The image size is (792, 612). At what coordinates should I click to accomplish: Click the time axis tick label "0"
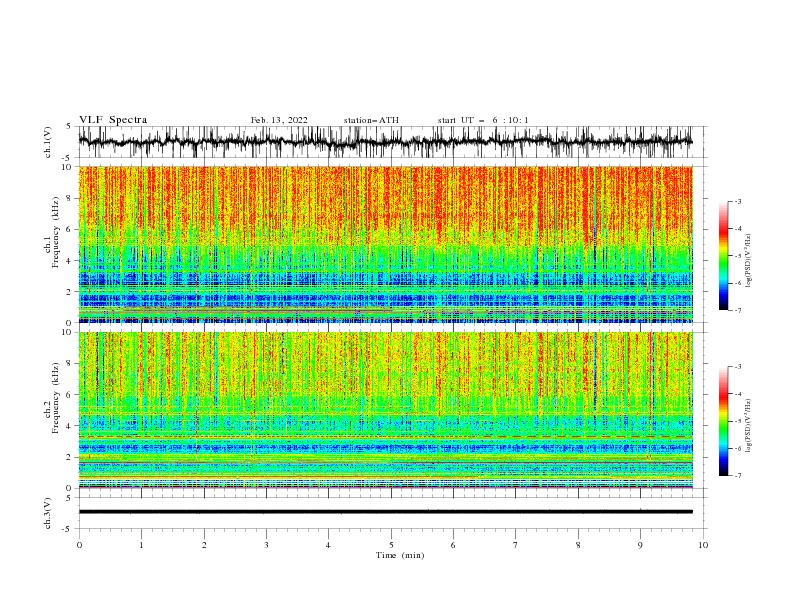[x=79, y=545]
